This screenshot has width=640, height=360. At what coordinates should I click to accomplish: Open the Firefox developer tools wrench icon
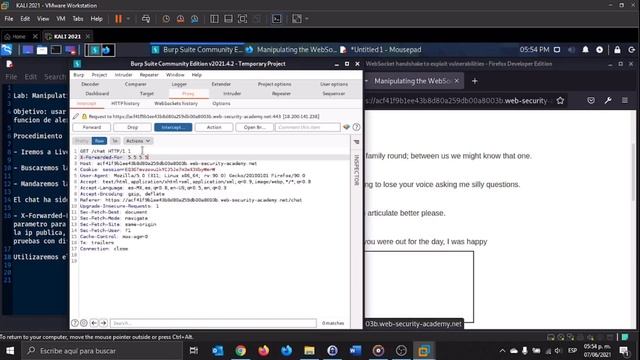click(608, 100)
